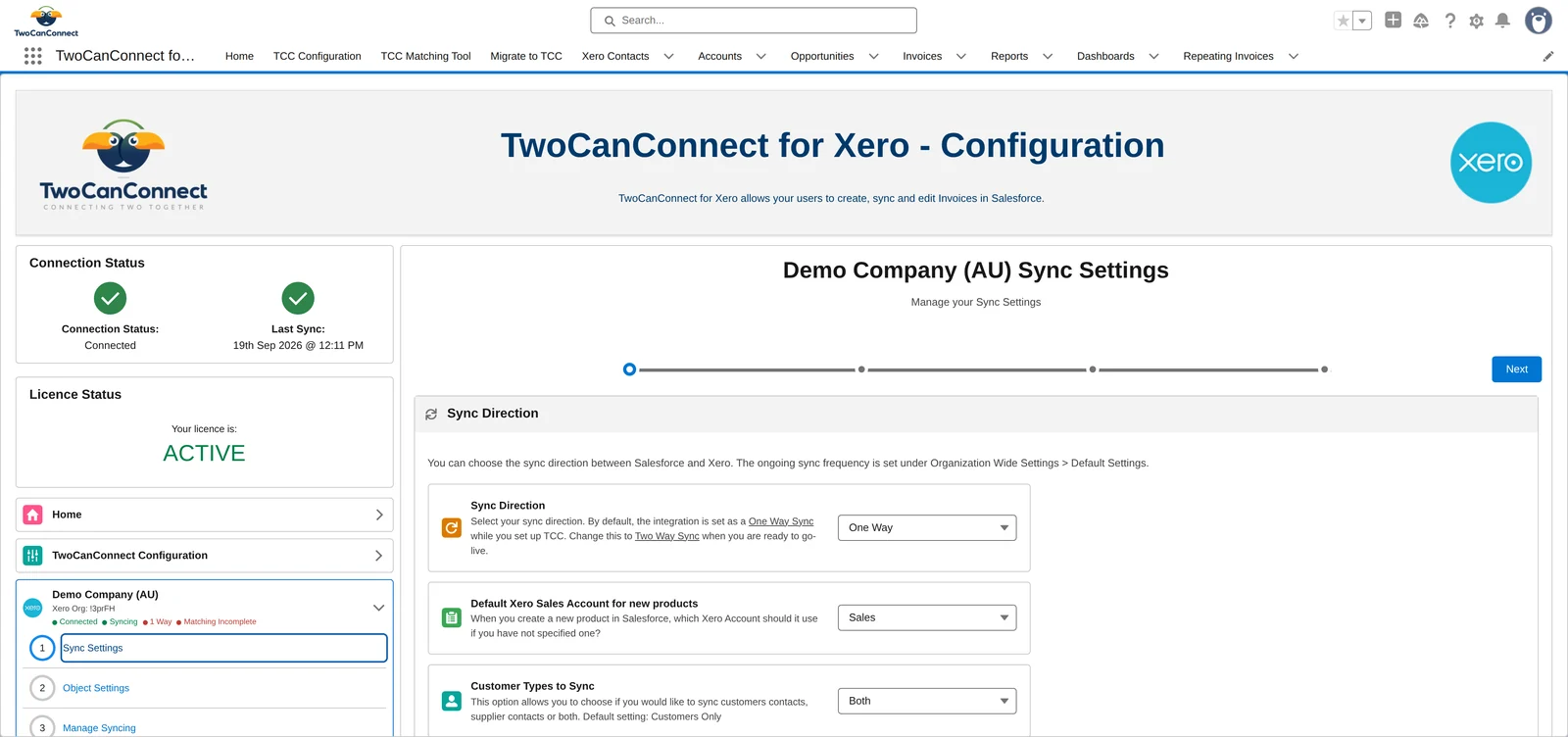Image resolution: width=1568 pixels, height=737 pixels.
Task: Open the Sales account dropdown
Action: coord(927,617)
